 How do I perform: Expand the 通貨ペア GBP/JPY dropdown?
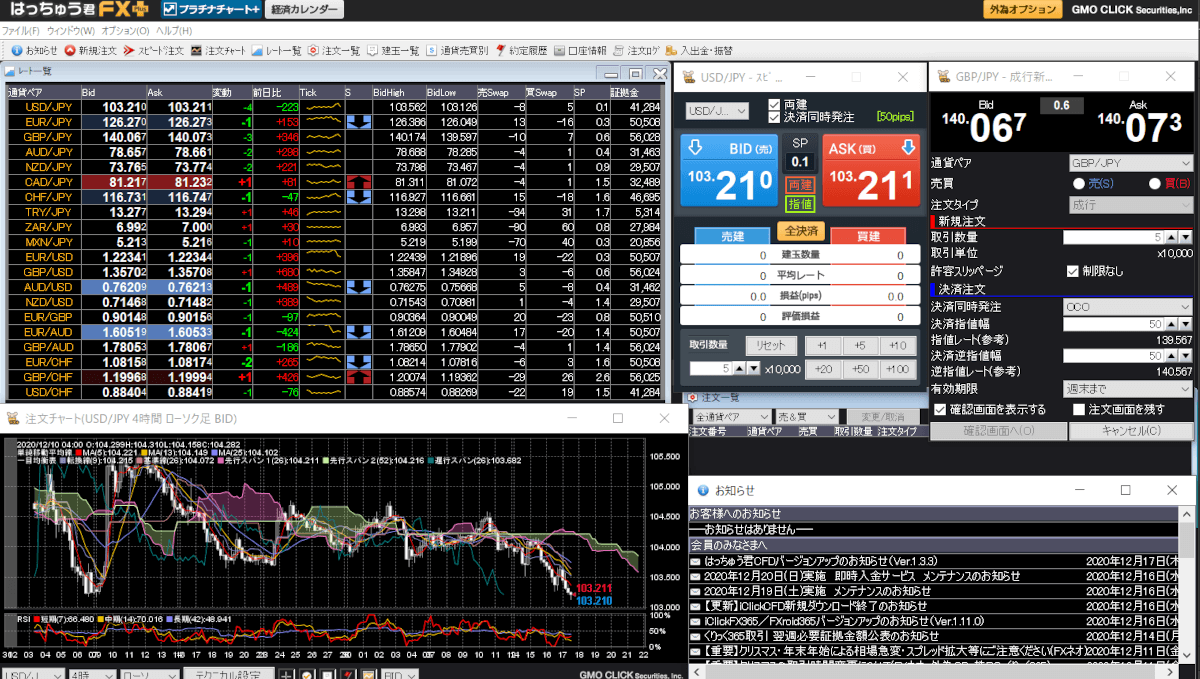coord(1127,163)
